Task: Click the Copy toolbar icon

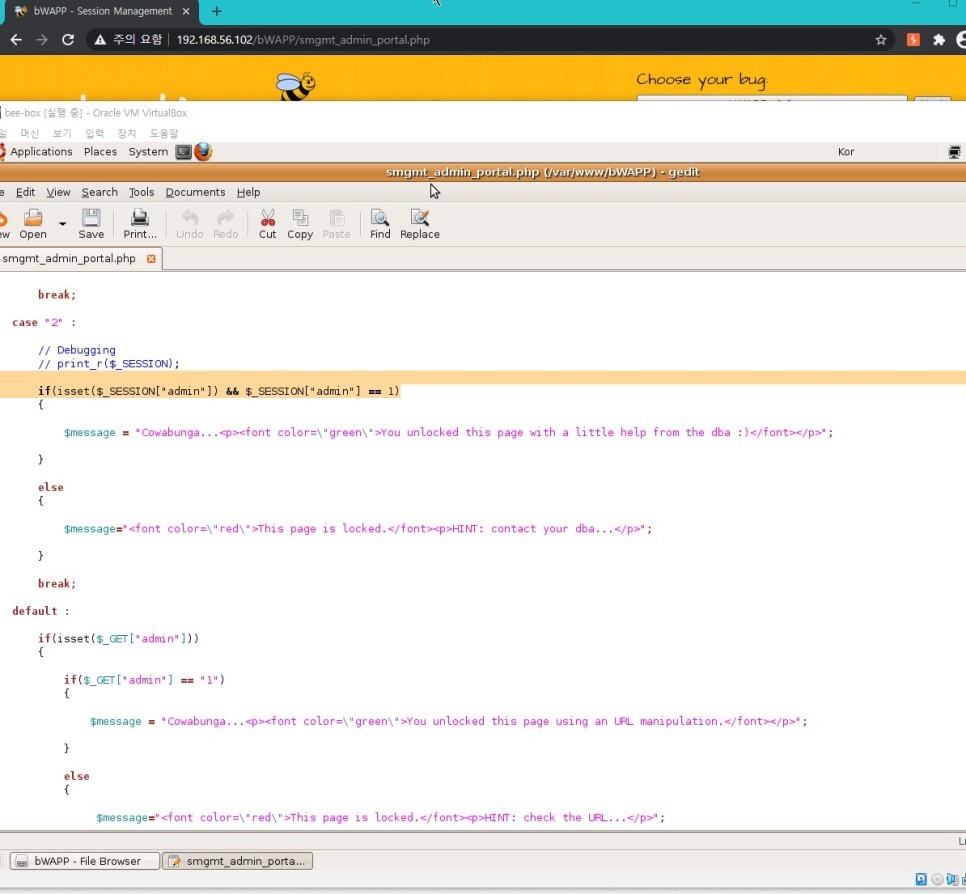Action: click(300, 224)
